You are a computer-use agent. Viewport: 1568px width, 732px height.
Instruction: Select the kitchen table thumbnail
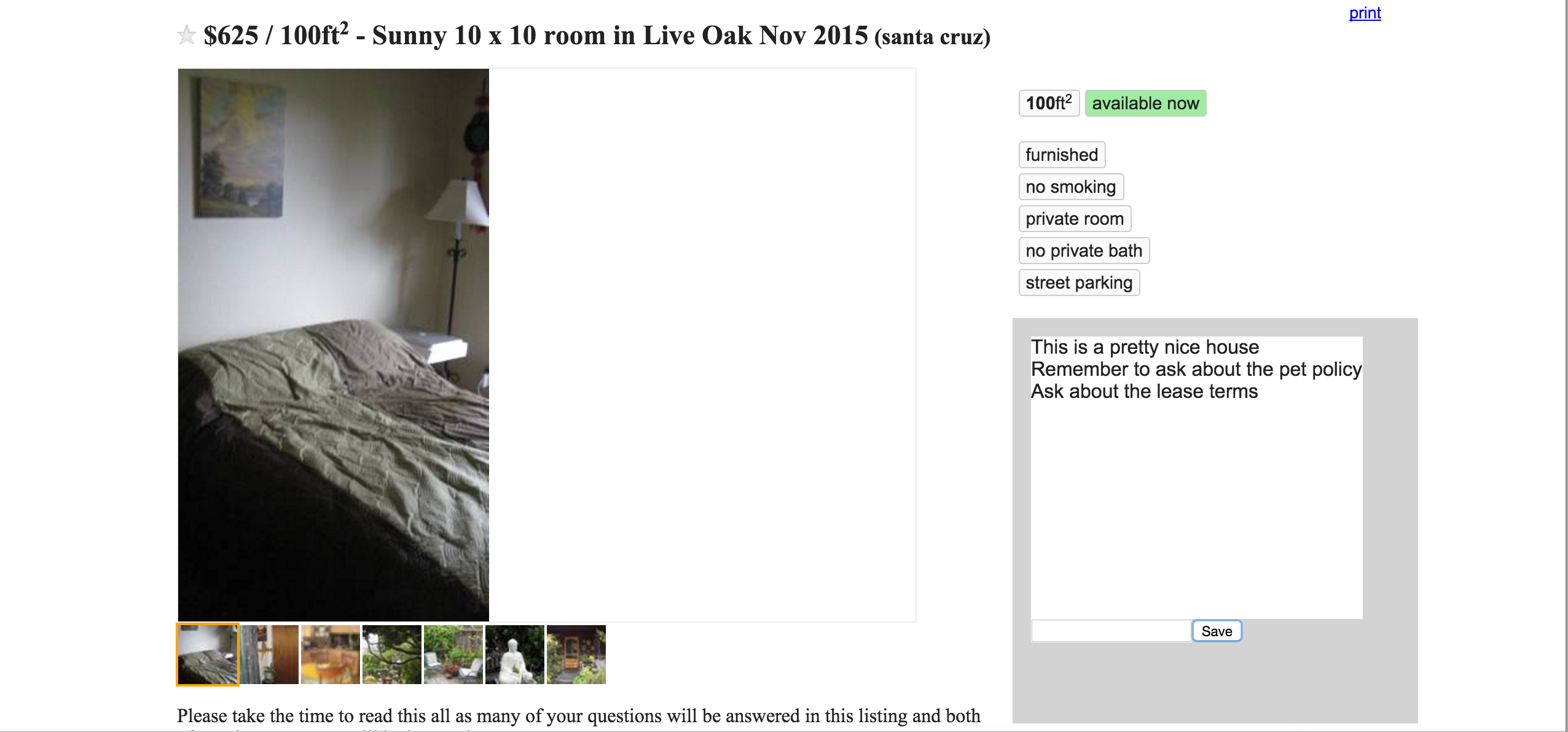tap(331, 655)
